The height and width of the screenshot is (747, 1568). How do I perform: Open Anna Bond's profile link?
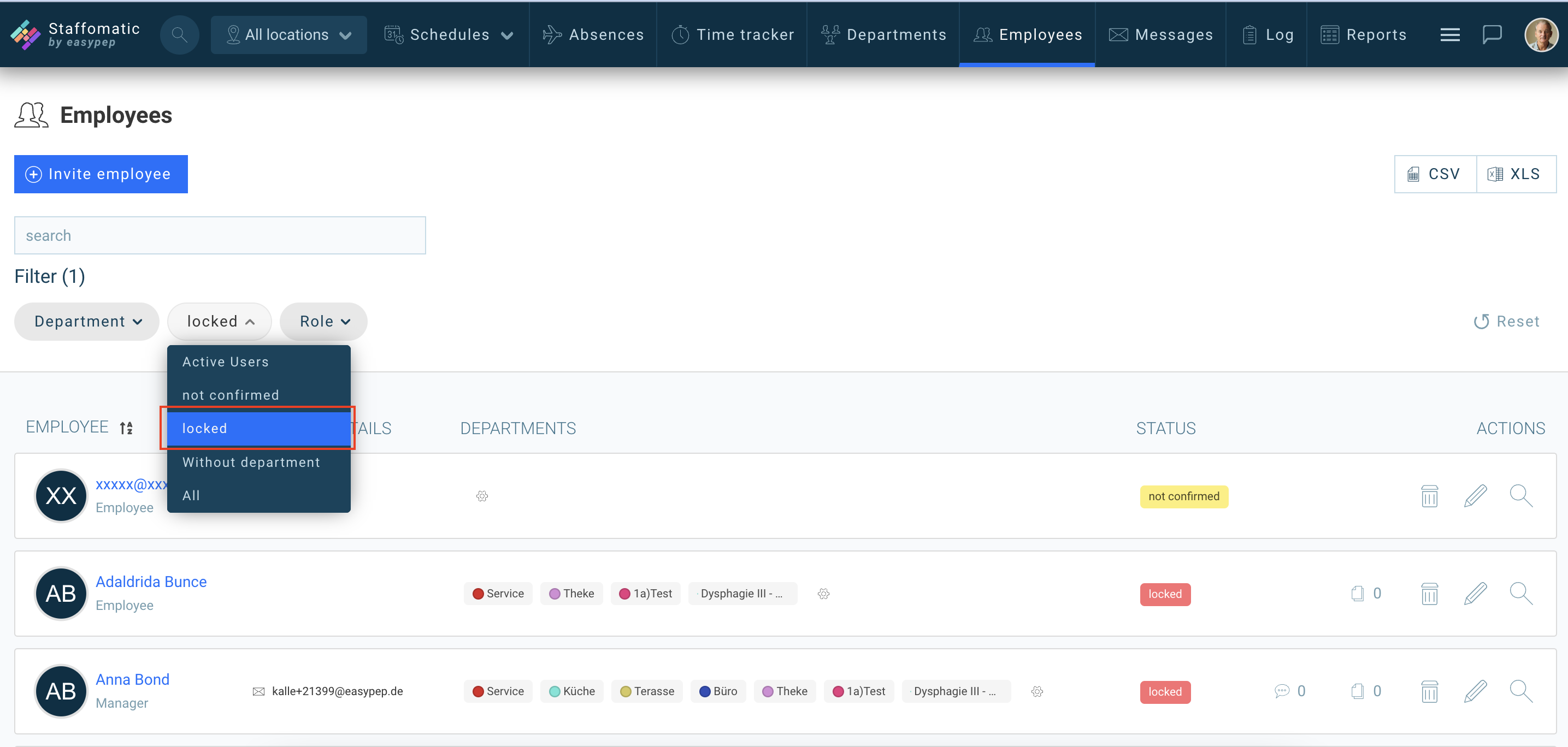coord(132,679)
